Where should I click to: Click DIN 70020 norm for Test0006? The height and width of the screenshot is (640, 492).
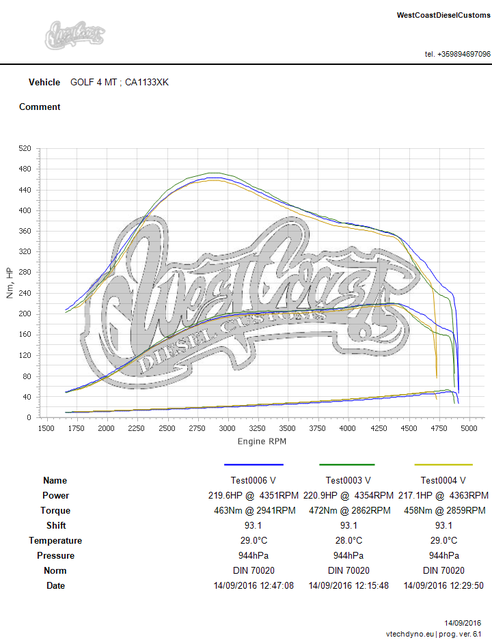(254, 571)
